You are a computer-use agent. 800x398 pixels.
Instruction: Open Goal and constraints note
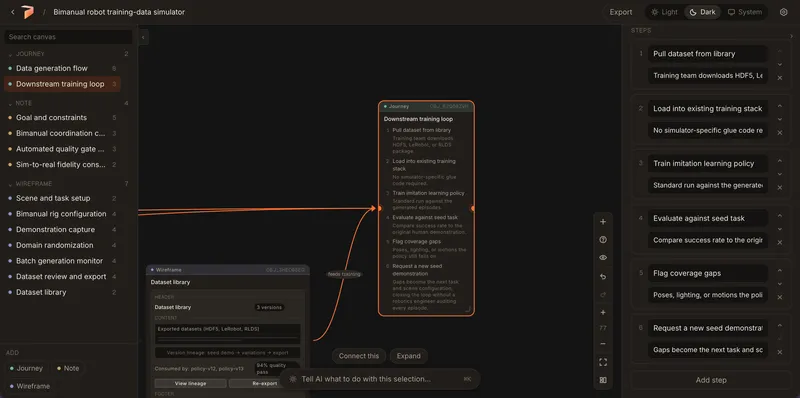[x=63, y=118]
